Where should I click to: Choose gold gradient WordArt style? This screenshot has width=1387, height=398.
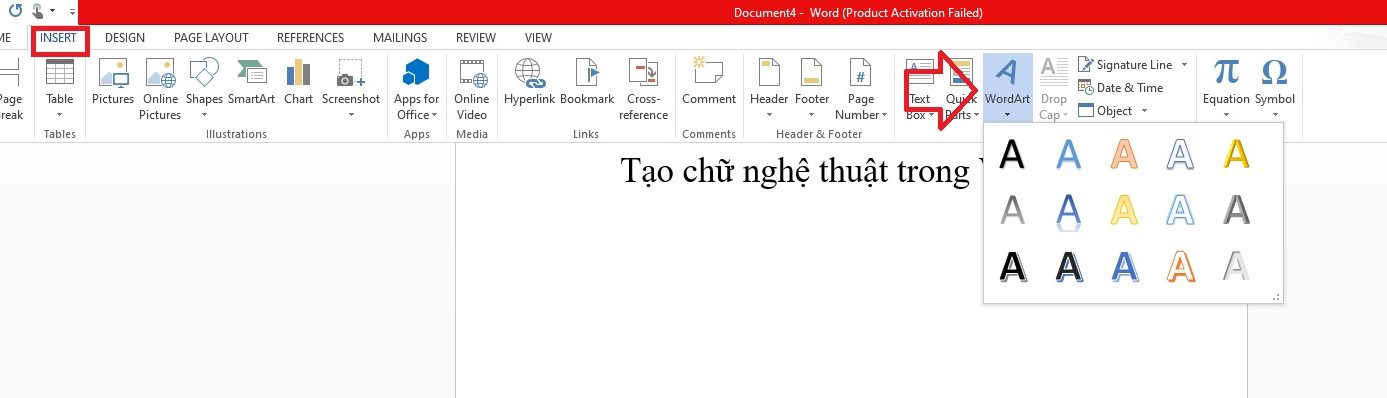pyautogui.click(x=1237, y=154)
